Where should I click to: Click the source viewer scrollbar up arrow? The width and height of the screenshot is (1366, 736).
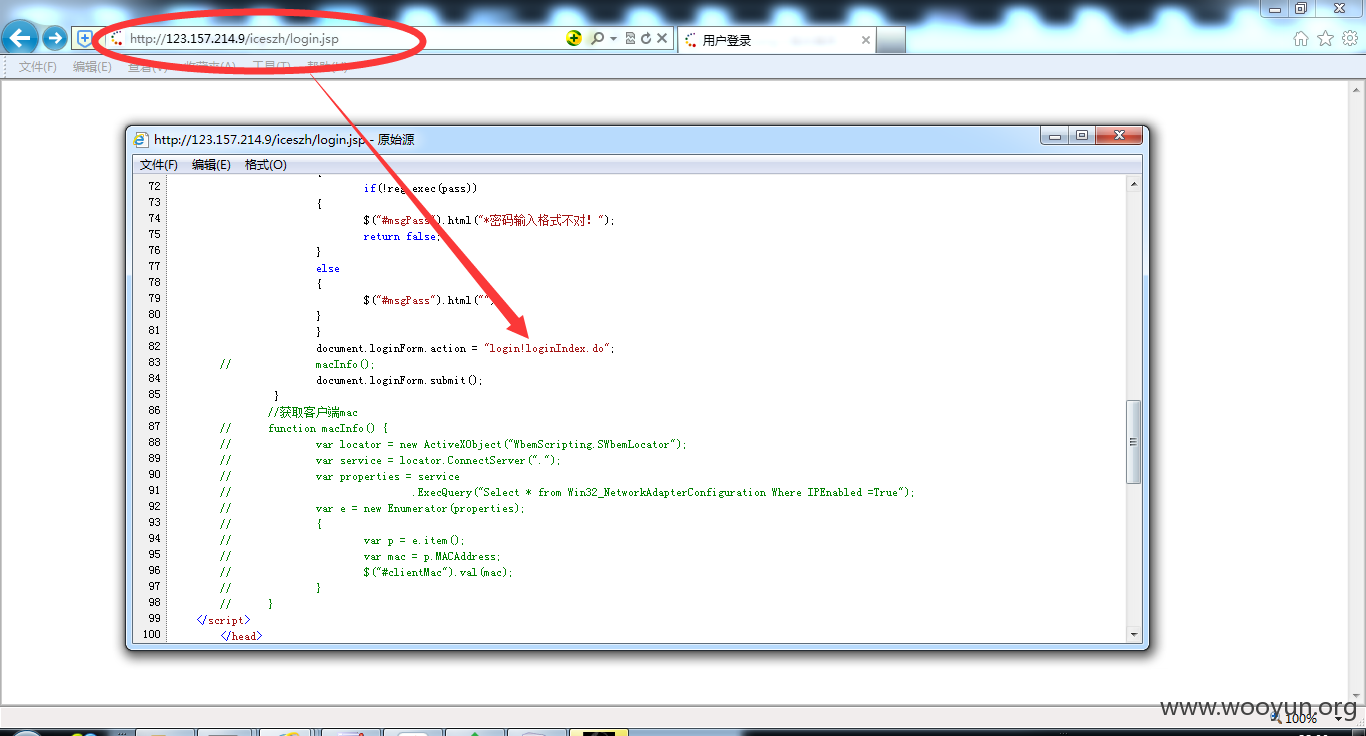(1133, 184)
